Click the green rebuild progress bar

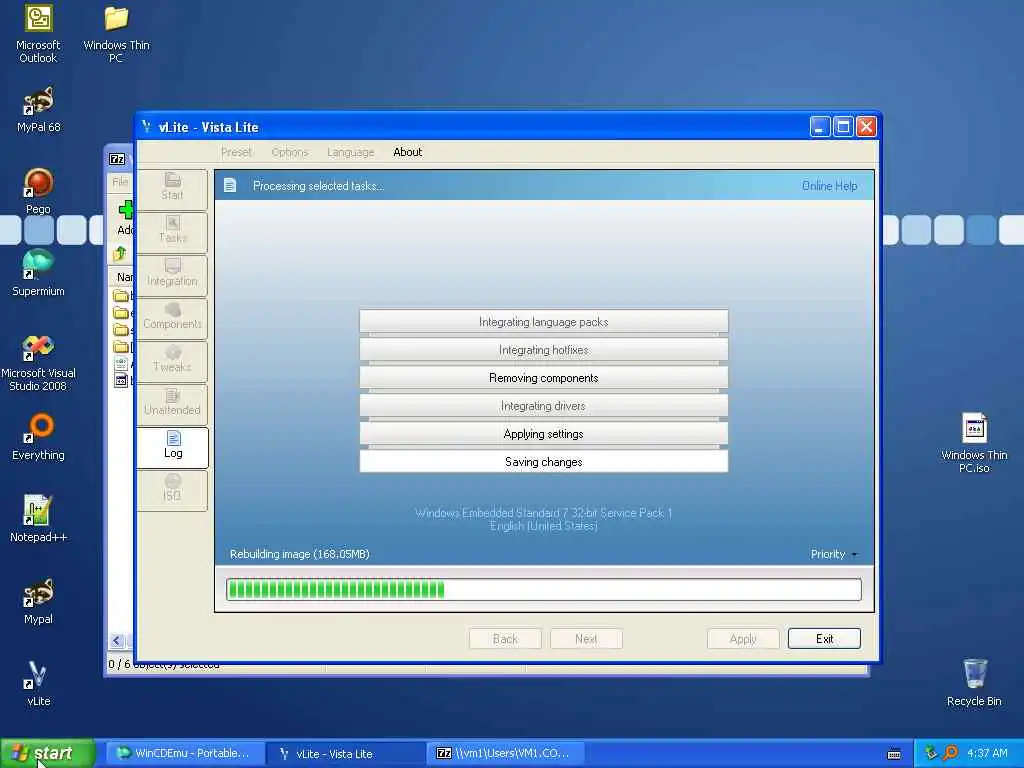coord(543,589)
